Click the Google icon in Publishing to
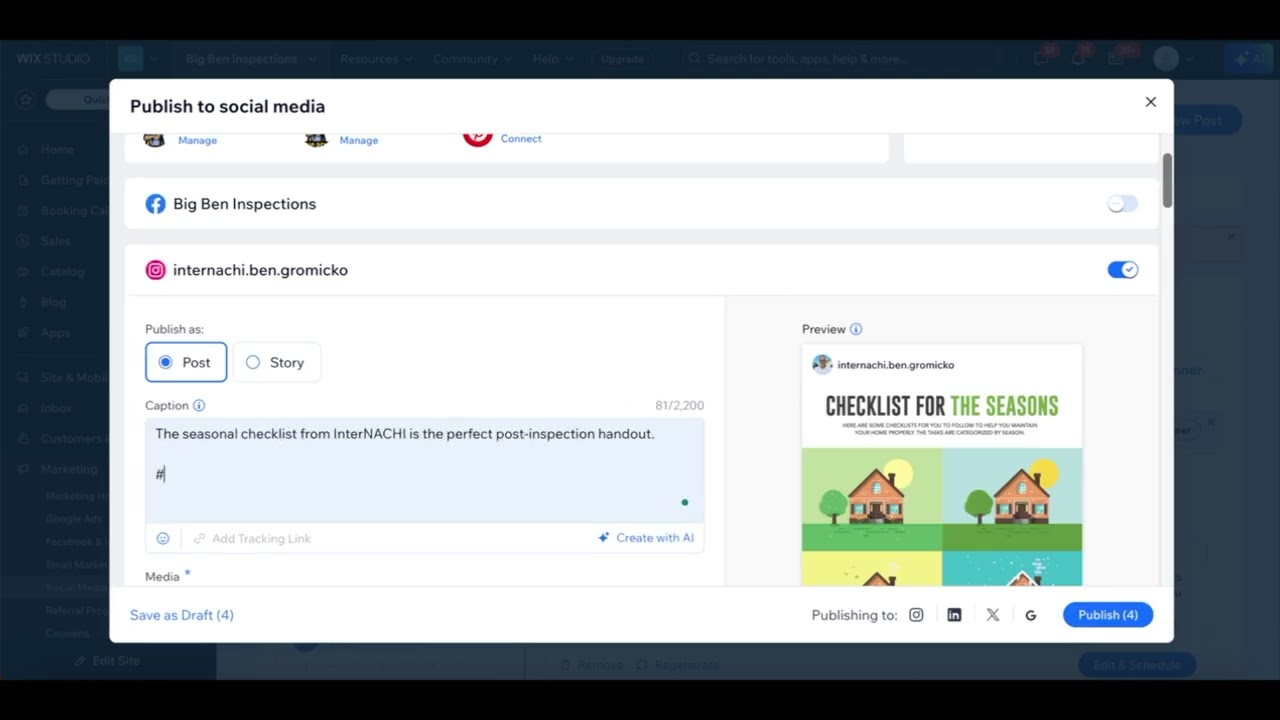 pyautogui.click(x=1031, y=615)
